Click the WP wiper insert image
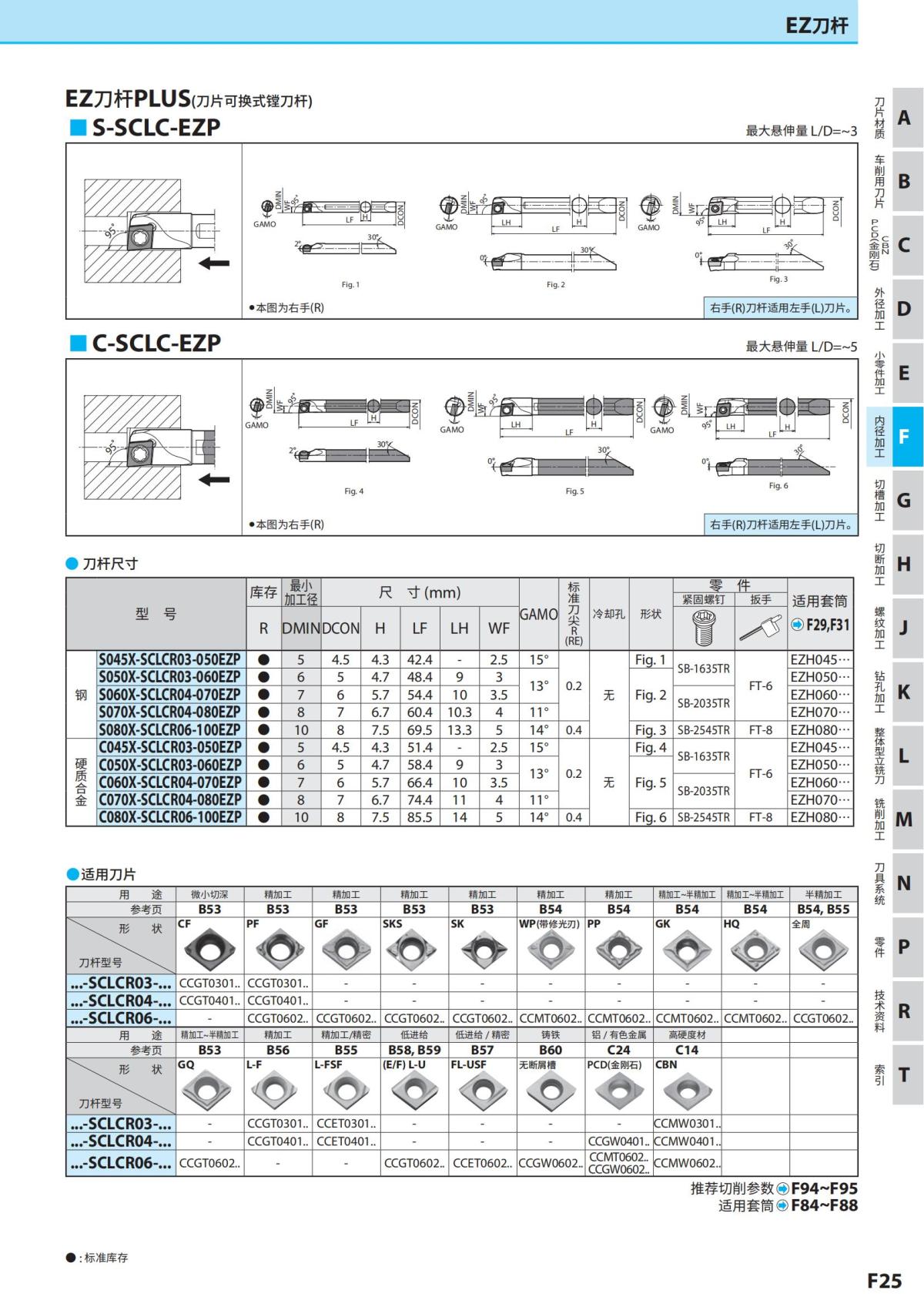This screenshot has height=1307, width=924. point(551,950)
